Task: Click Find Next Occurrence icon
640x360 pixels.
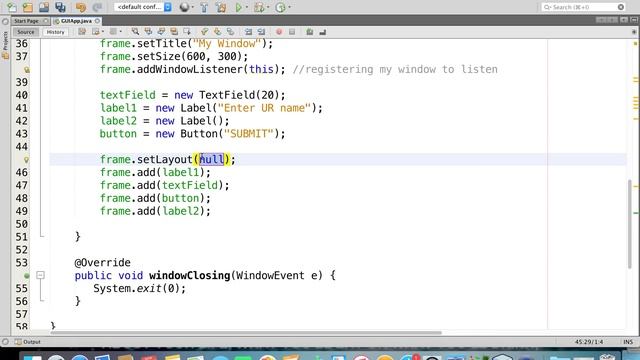Action: [161, 32]
